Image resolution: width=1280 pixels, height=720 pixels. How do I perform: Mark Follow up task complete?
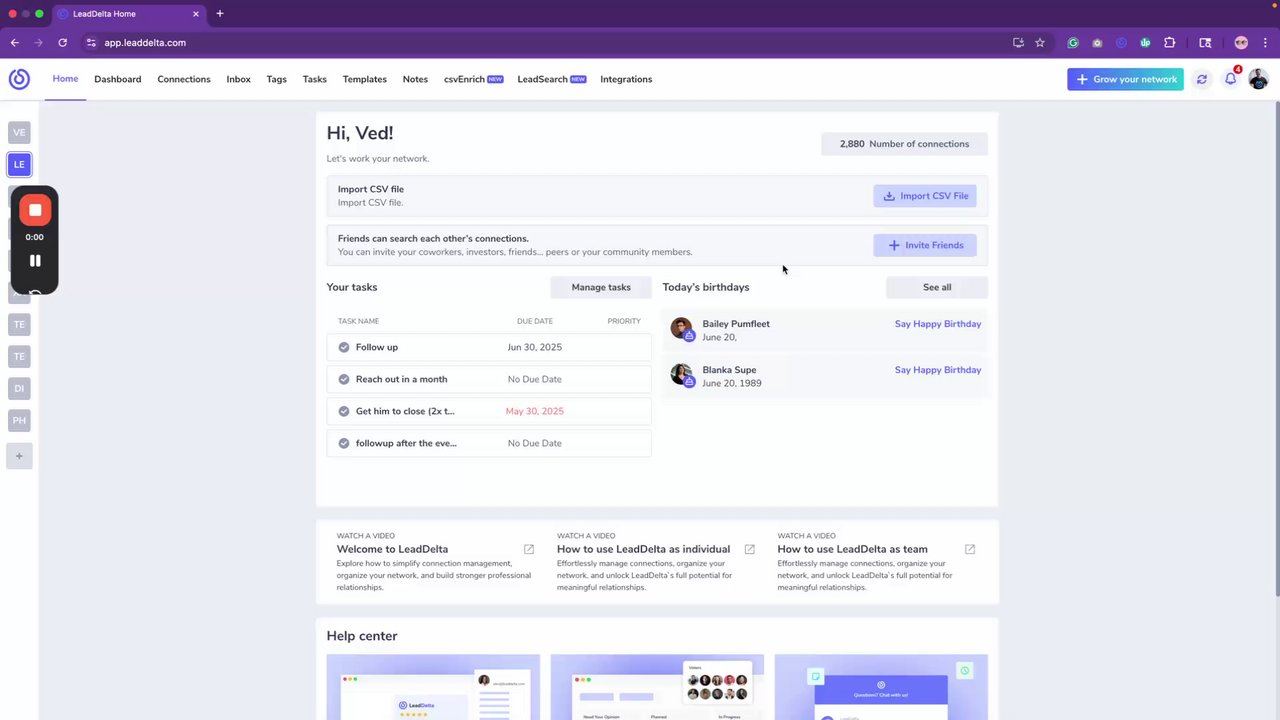(344, 347)
